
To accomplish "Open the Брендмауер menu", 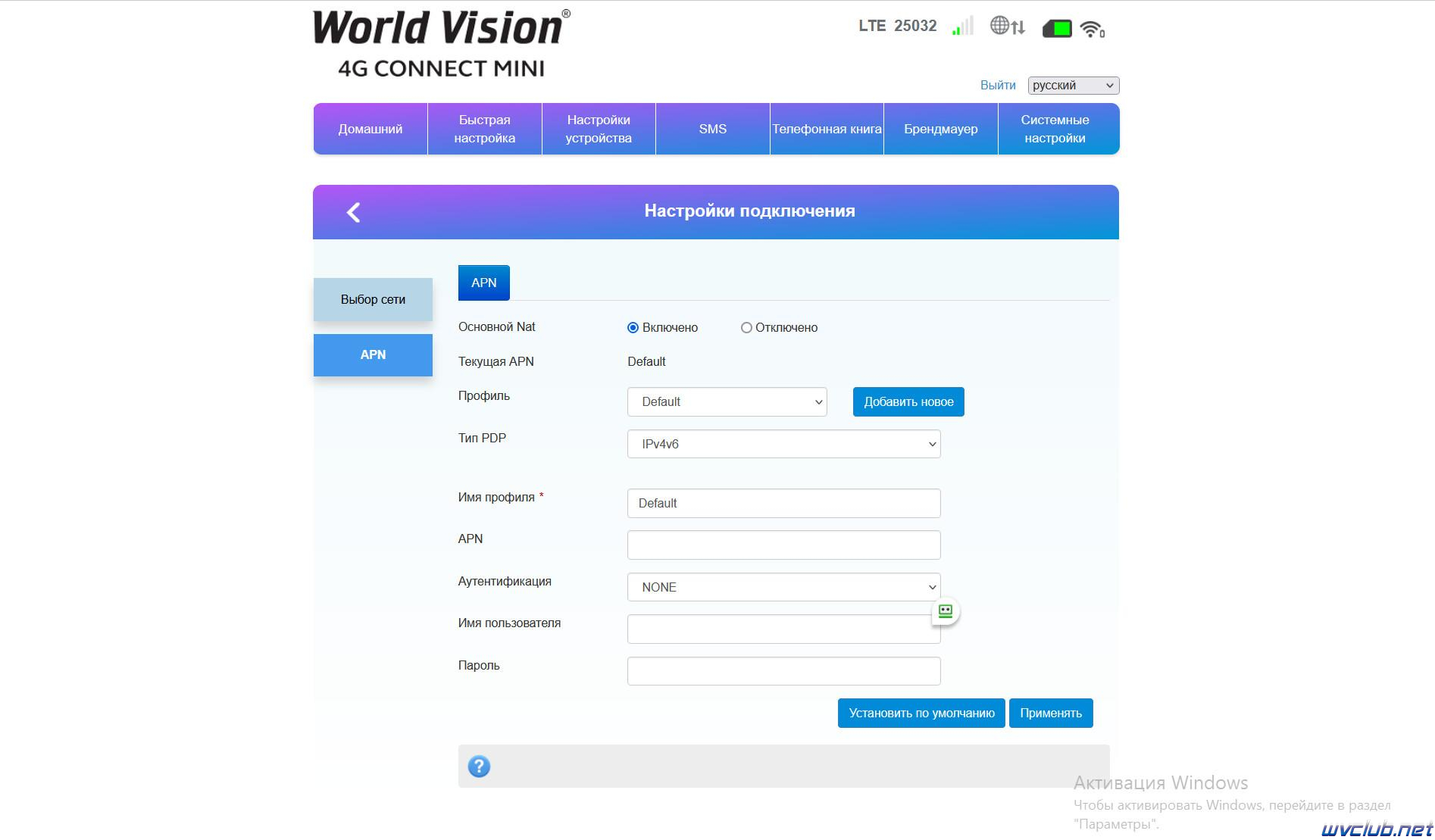I will [941, 130].
